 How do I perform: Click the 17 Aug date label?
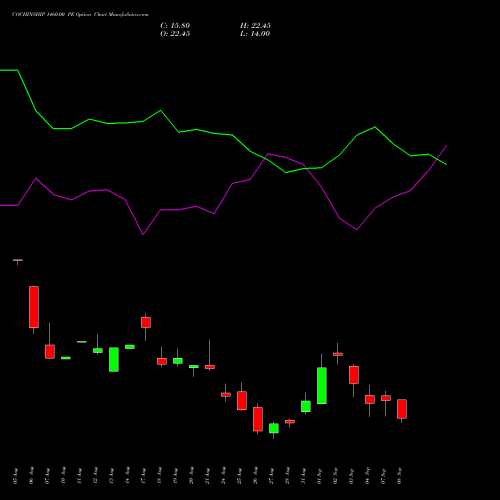(143, 476)
